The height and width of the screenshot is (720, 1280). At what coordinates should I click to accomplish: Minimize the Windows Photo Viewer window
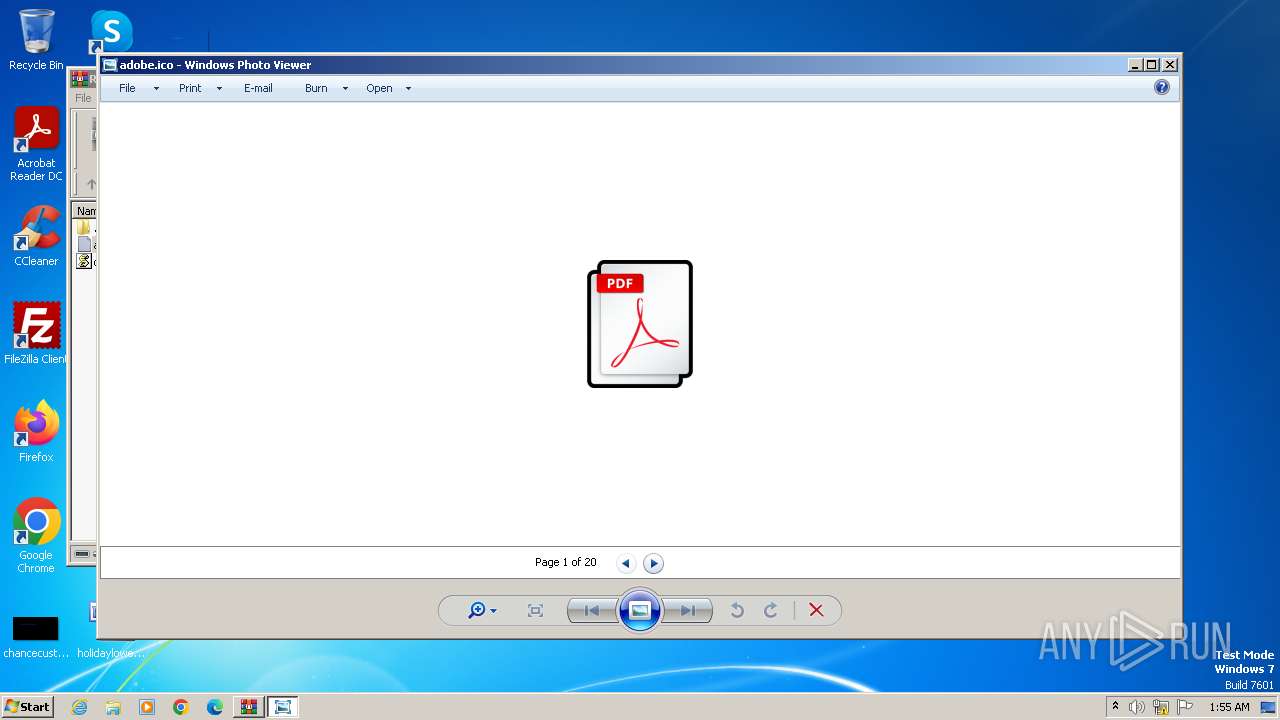tap(1135, 65)
